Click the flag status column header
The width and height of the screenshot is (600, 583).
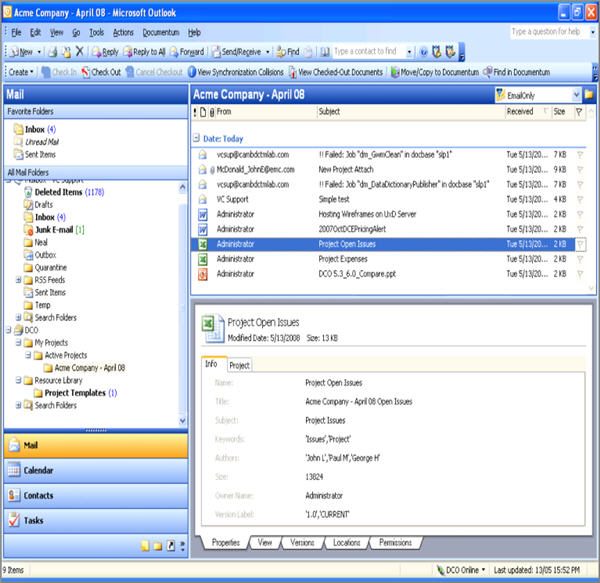tap(579, 112)
